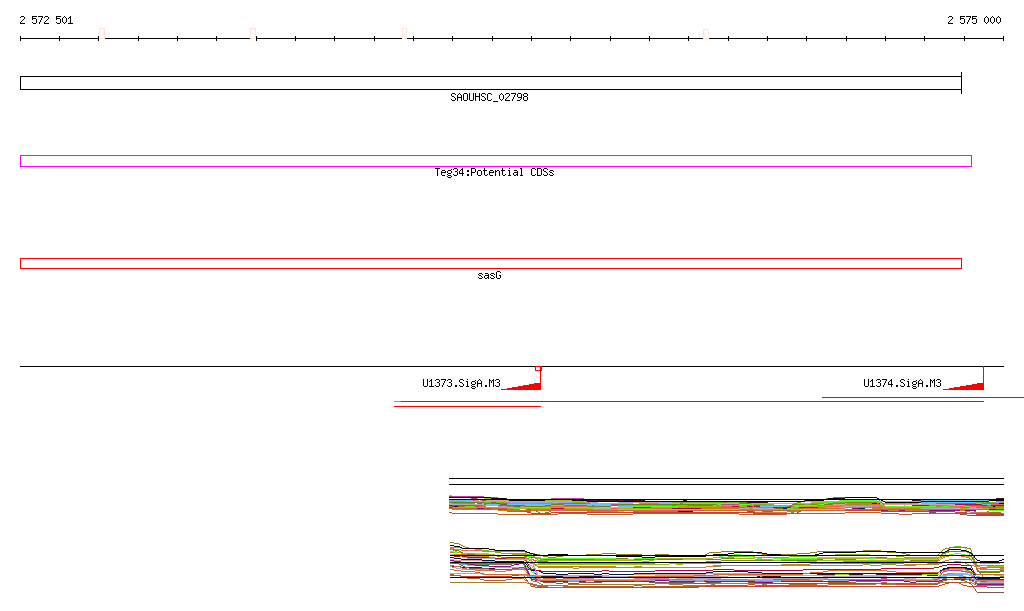Image resolution: width=1024 pixels, height=611 pixels.
Task: Click the small red square above U1373 marker
Action: click(x=538, y=368)
